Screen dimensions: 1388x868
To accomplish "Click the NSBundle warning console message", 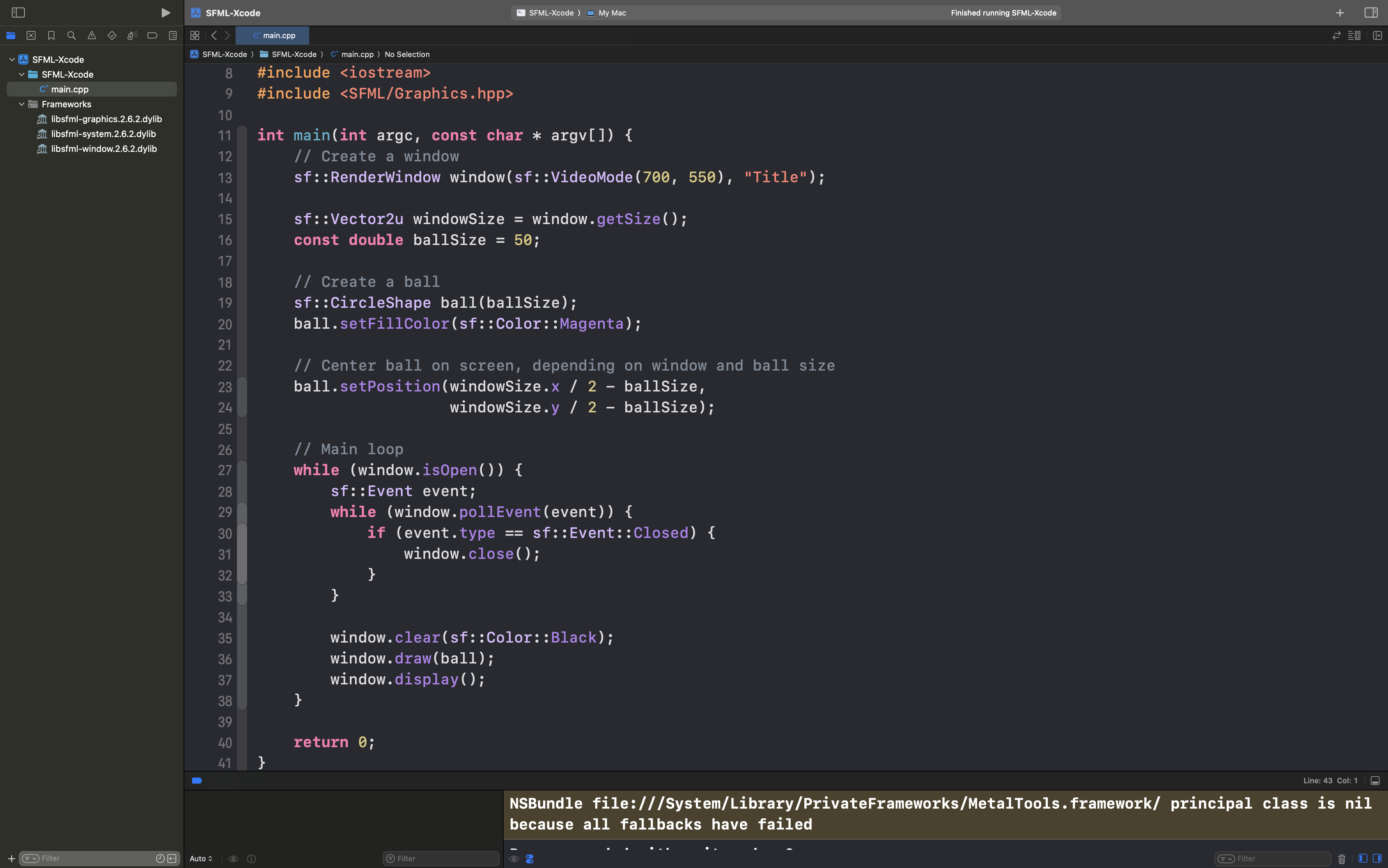I will click(945, 814).
